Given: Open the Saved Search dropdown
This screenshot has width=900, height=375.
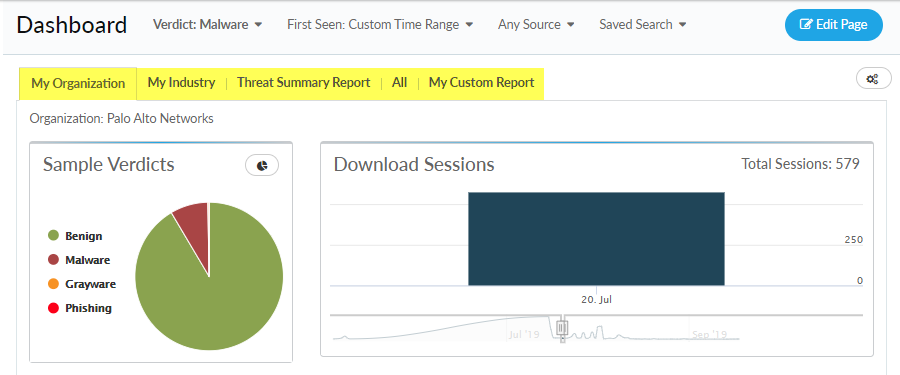Looking at the screenshot, I should point(643,25).
